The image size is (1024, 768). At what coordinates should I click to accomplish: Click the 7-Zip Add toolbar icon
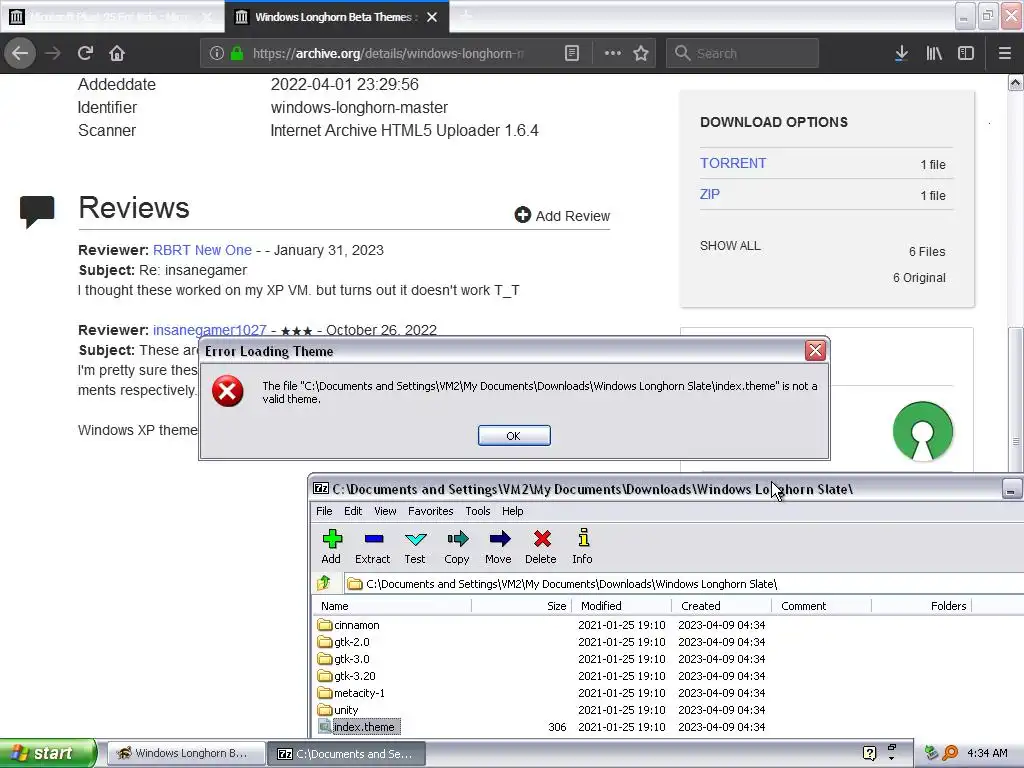pos(331,547)
